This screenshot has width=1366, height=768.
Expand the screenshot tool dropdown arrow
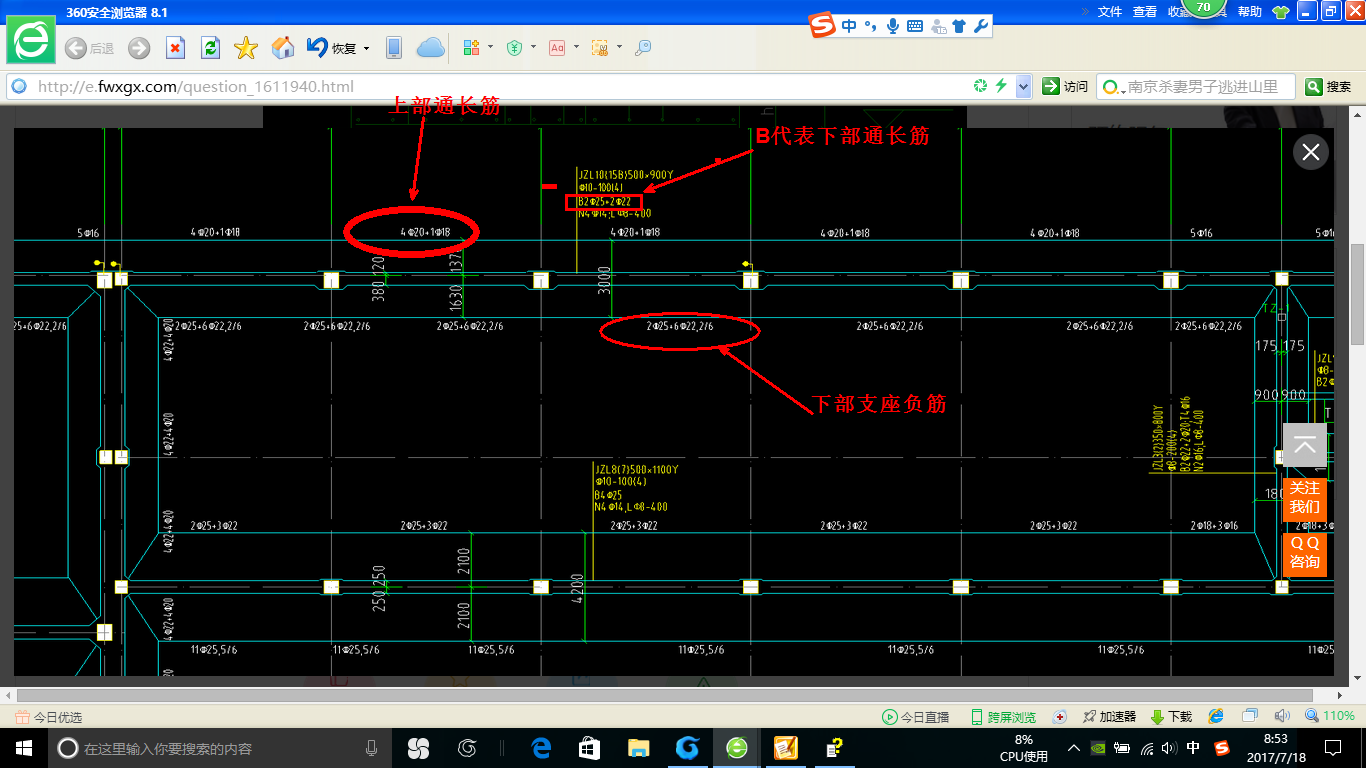619,48
